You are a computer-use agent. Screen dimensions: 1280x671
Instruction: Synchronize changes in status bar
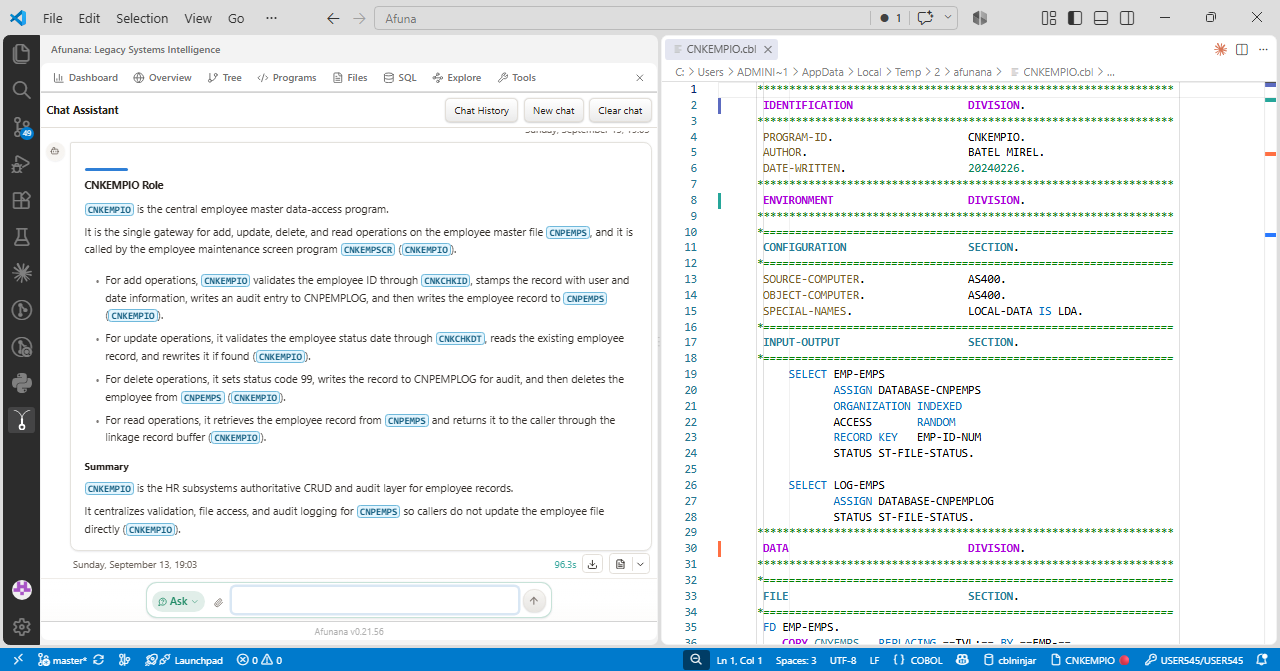tap(98, 660)
